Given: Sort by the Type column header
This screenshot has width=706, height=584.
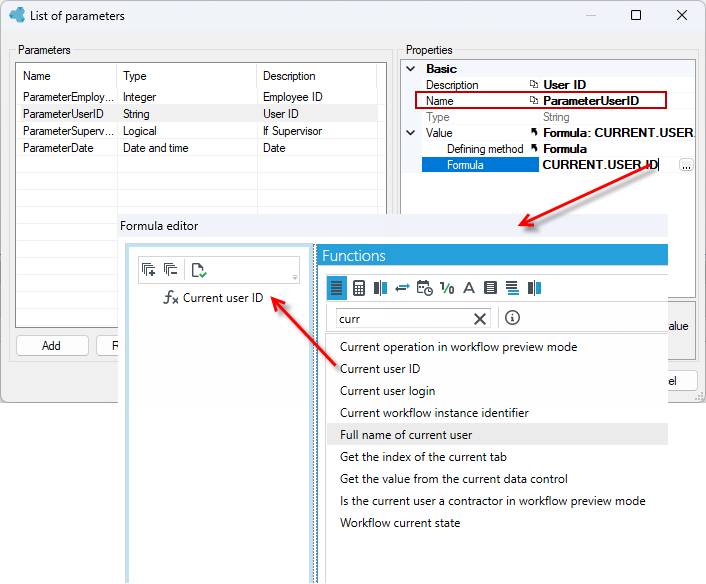Looking at the screenshot, I should [x=187, y=76].
